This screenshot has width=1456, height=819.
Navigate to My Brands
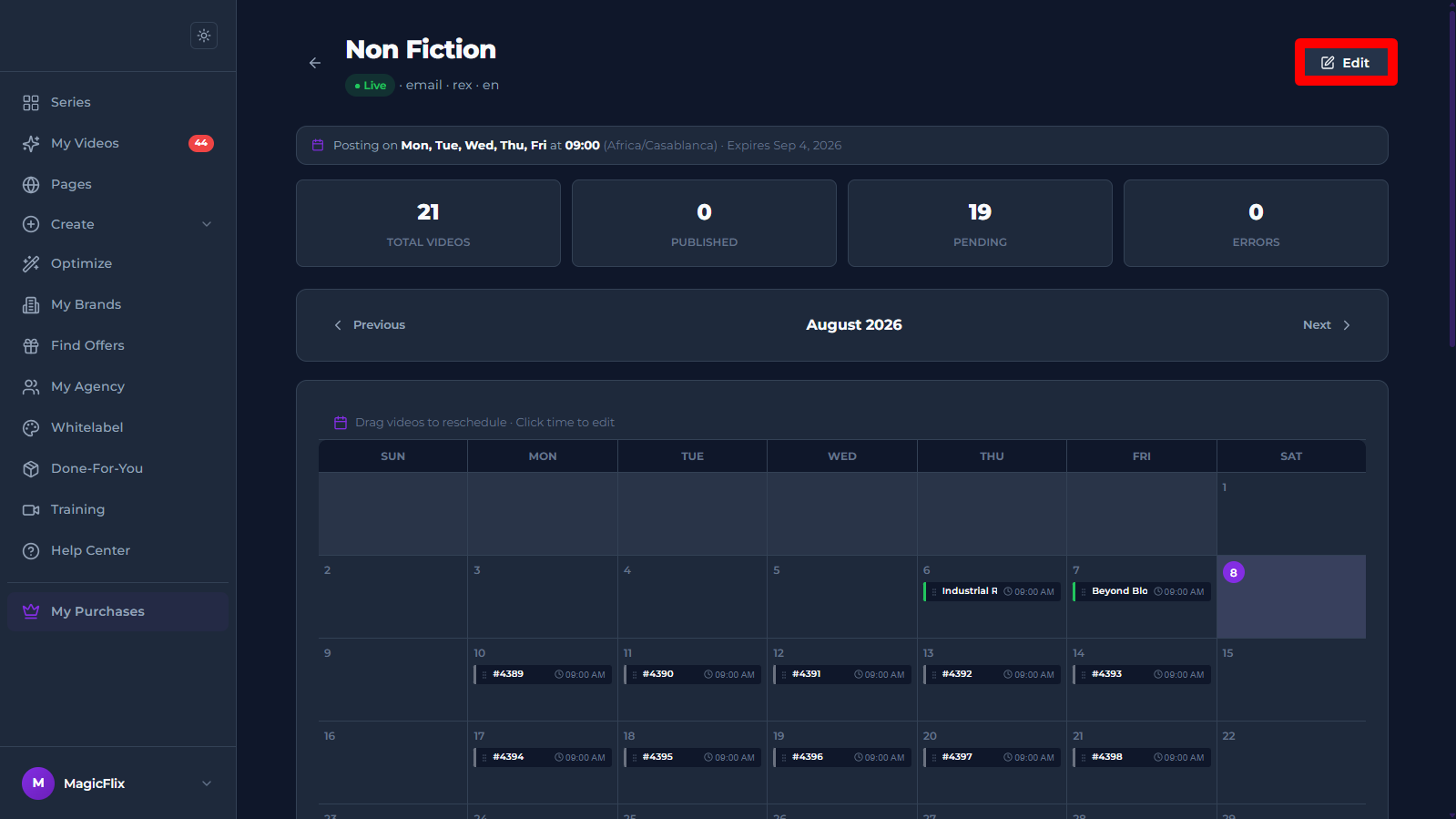click(x=117, y=305)
